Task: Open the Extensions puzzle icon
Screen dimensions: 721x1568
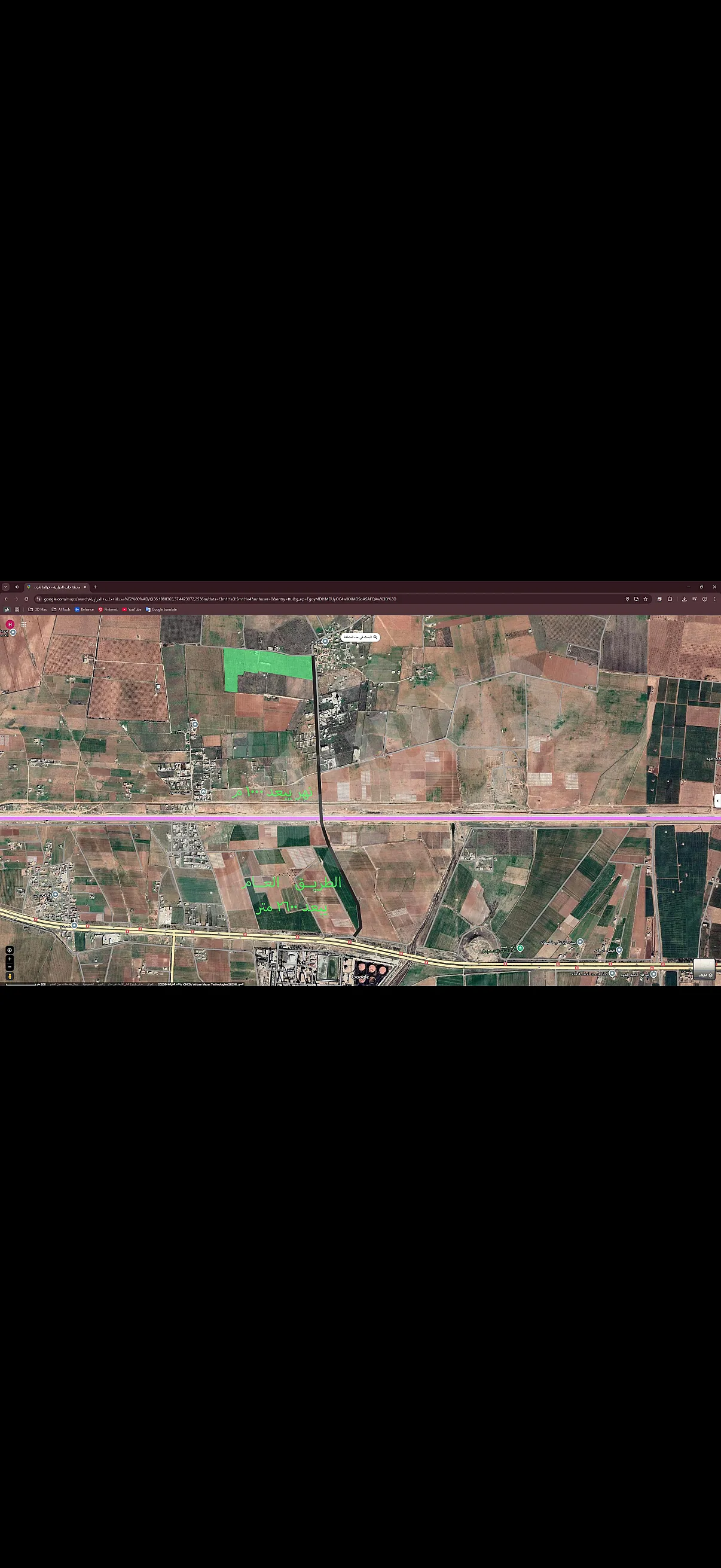Action: [x=670, y=599]
